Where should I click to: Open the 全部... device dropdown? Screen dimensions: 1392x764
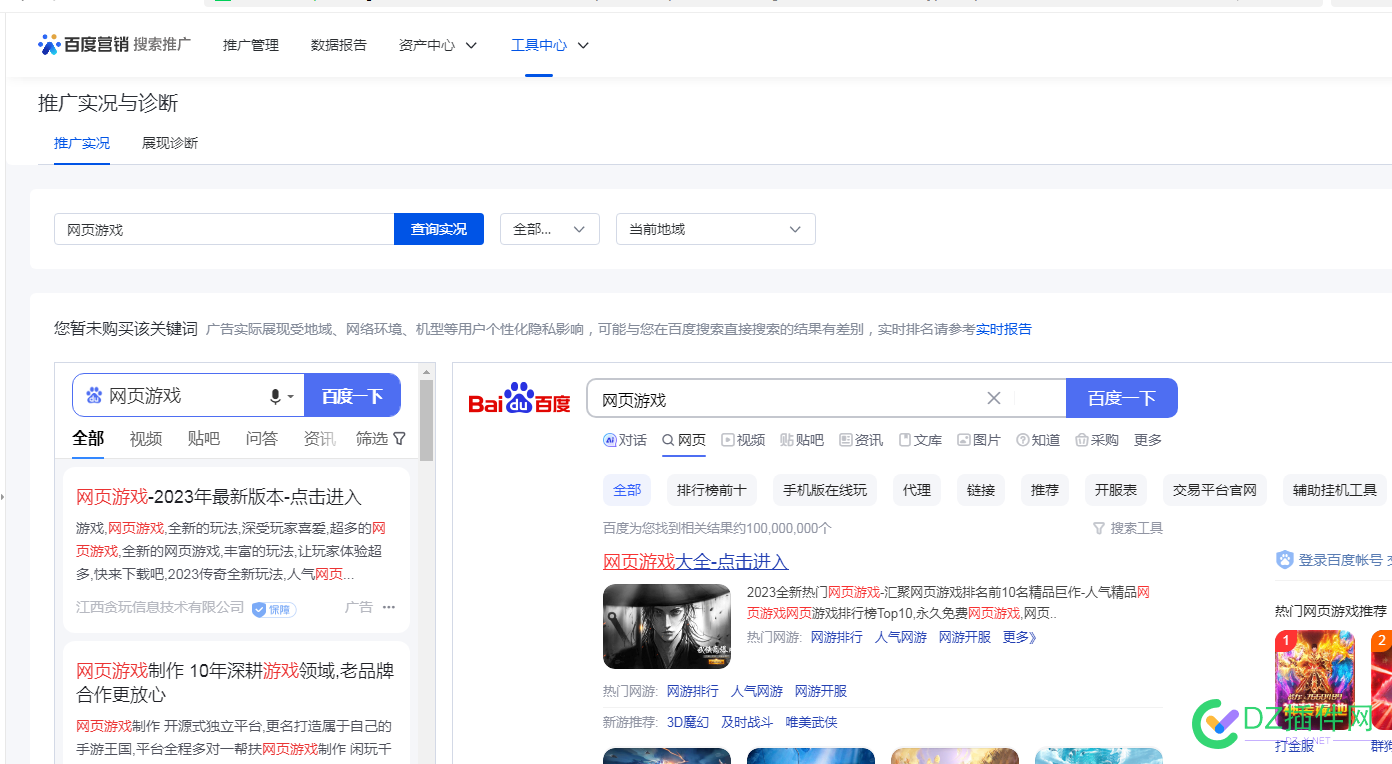(550, 229)
